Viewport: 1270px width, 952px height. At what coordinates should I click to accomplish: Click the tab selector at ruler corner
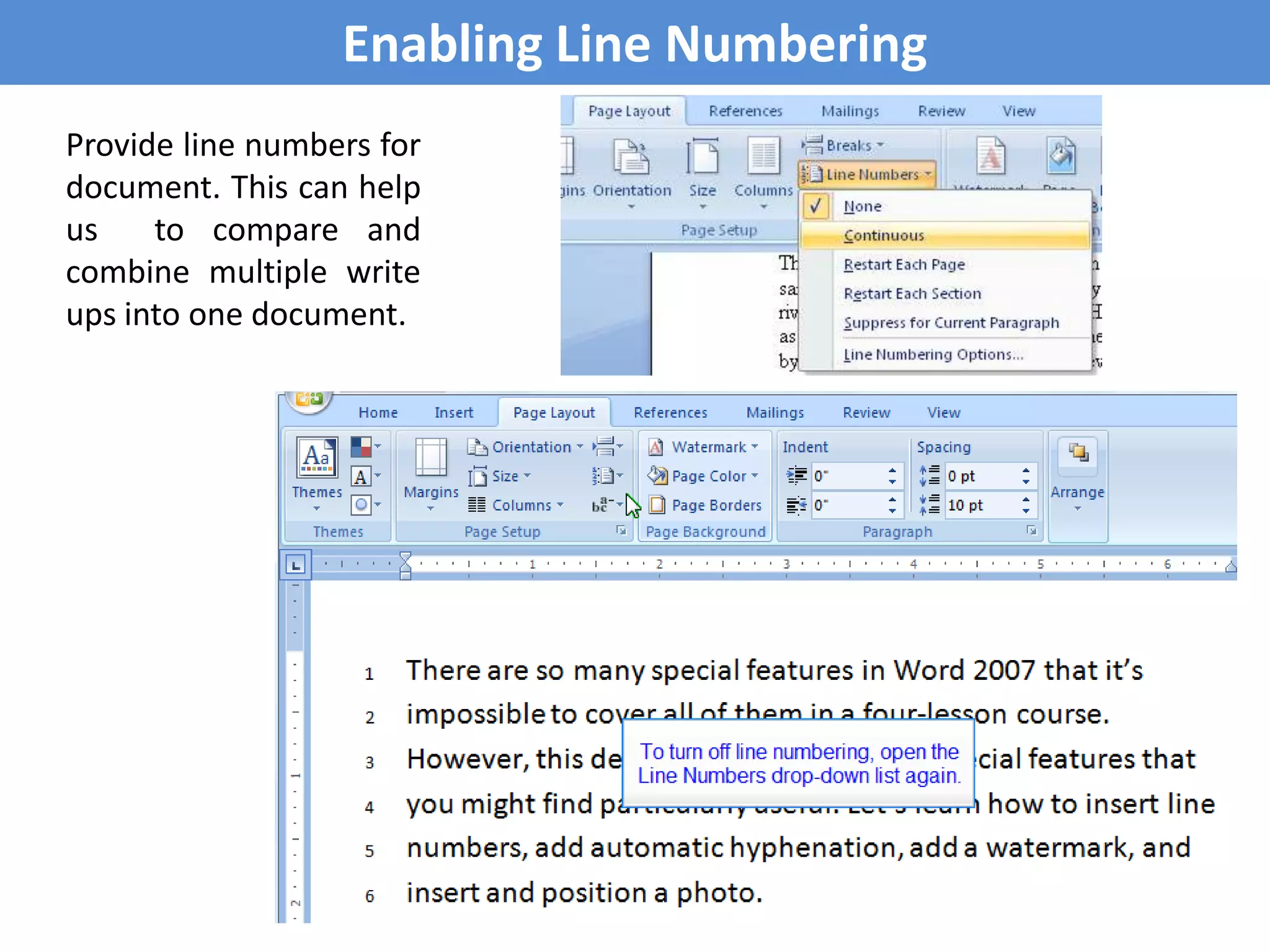tap(296, 565)
